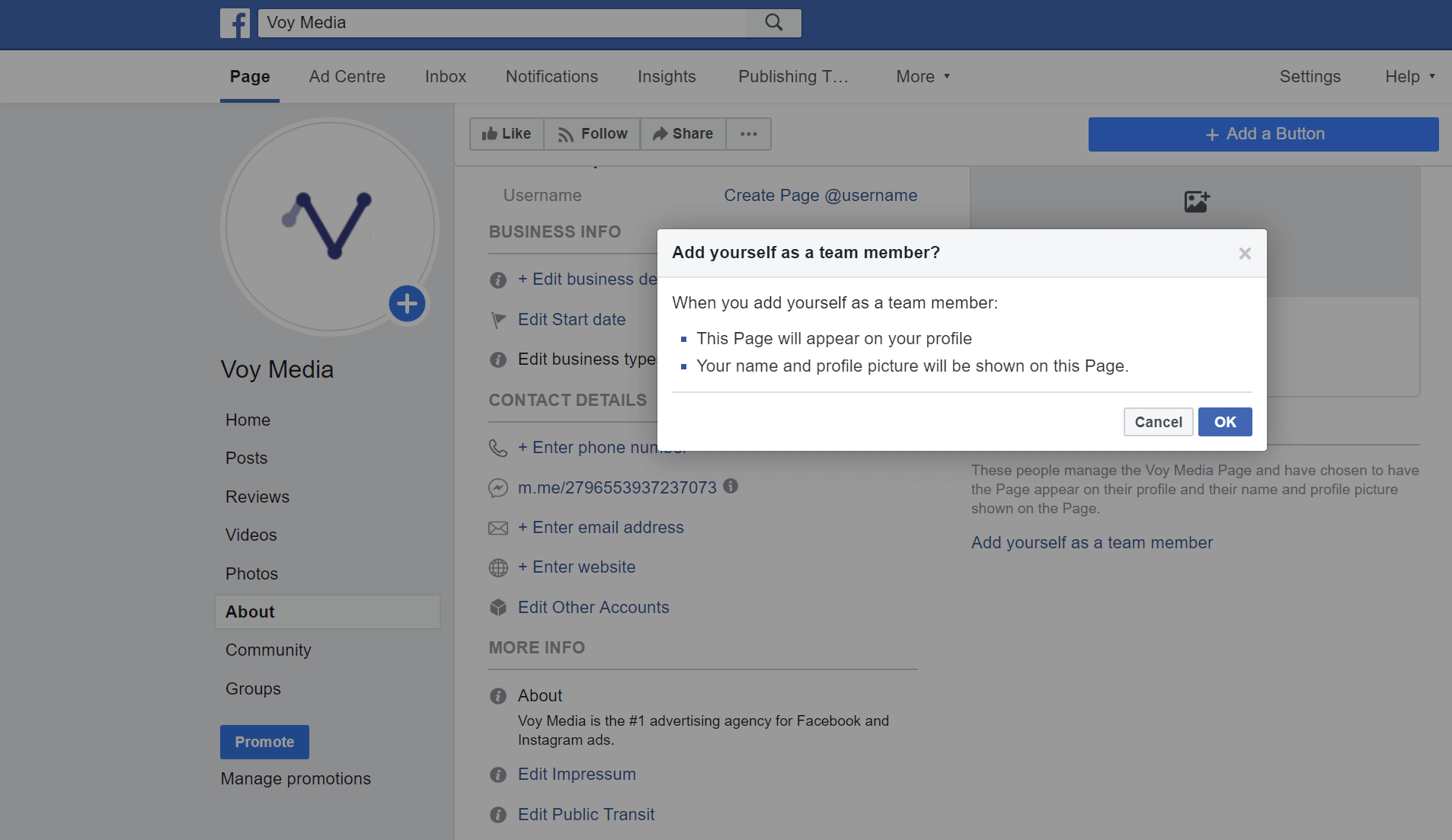Viewport: 1452px width, 840px height.
Task: Open the three-dots more options button
Action: [749, 134]
